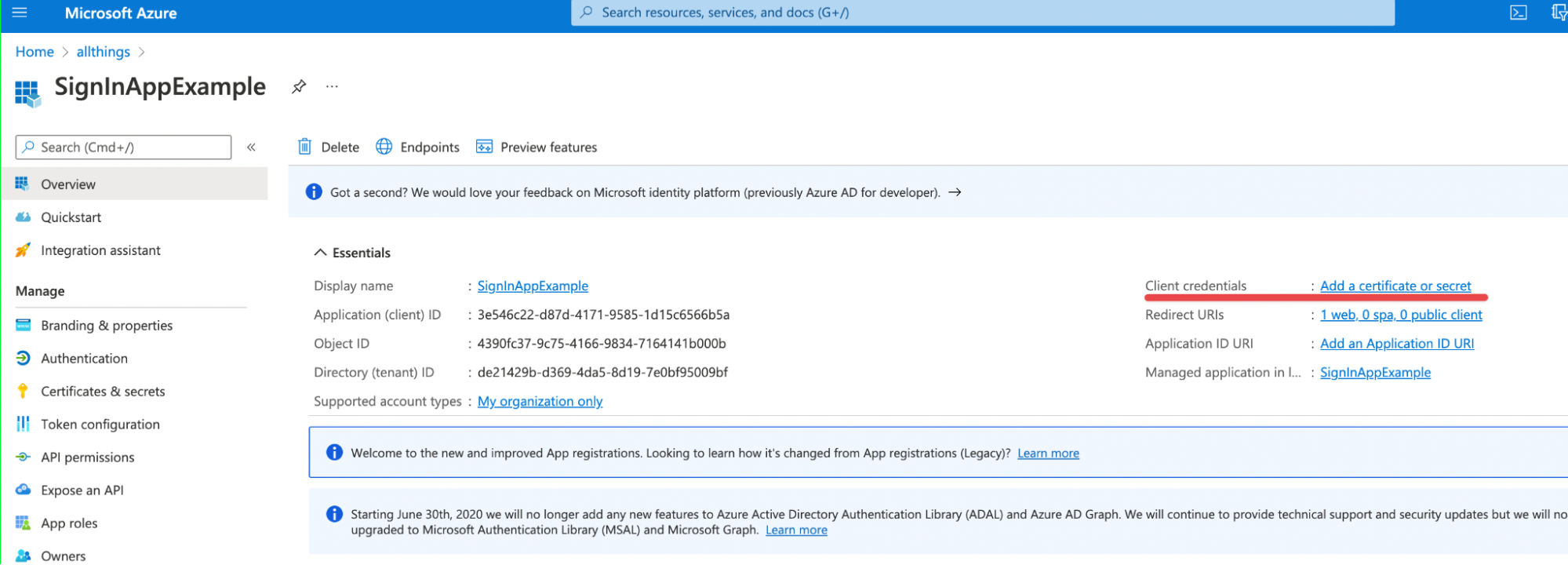Screen dimensions: 1568x565
Task: Click Learn more in App registrations notice
Action: pyautogui.click(x=1048, y=453)
